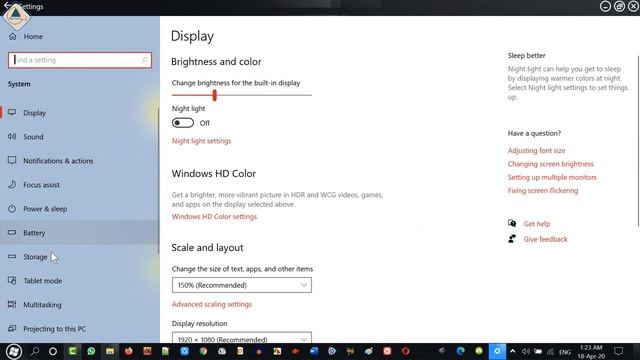Click the Battery icon in sidebar
Viewport: 640px width, 360px height.
pos(12,232)
